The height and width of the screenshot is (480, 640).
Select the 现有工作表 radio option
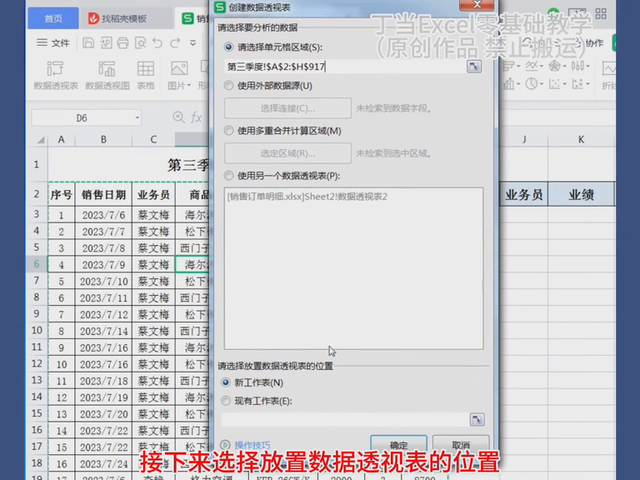[226, 401]
